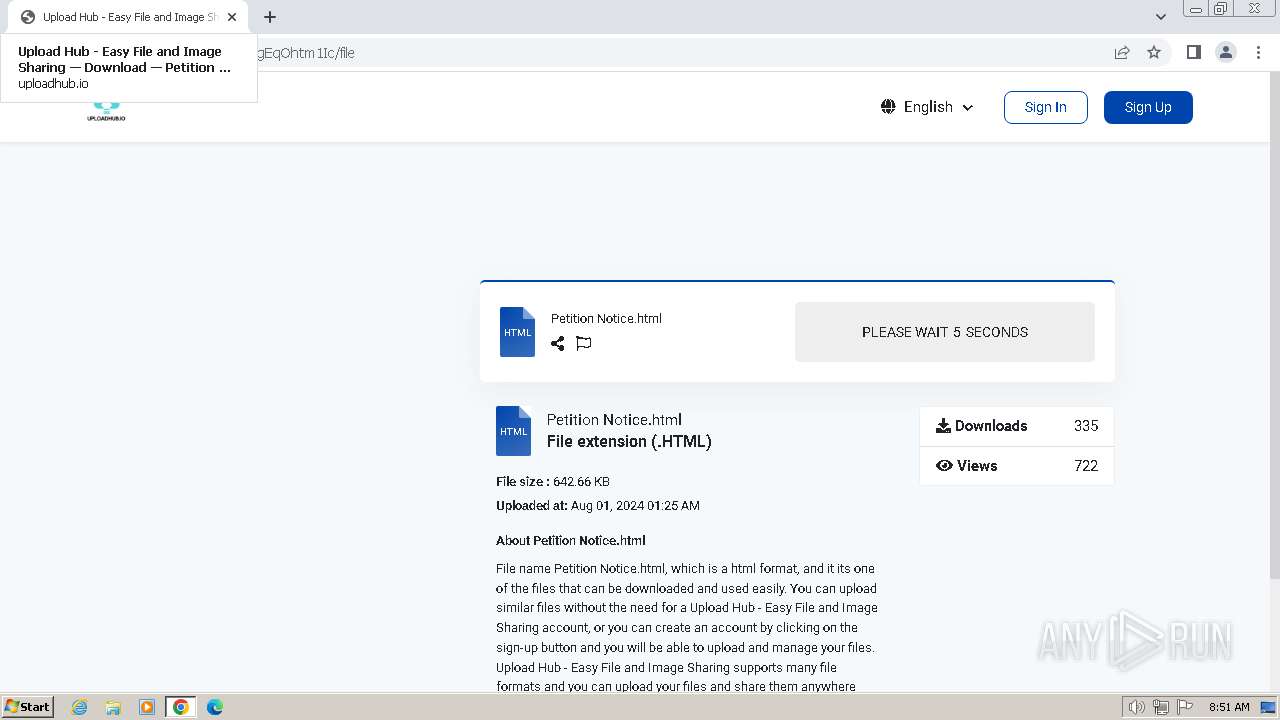
Task: Click the Downloads count 335
Action: pyautogui.click(x=1086, y=426)
